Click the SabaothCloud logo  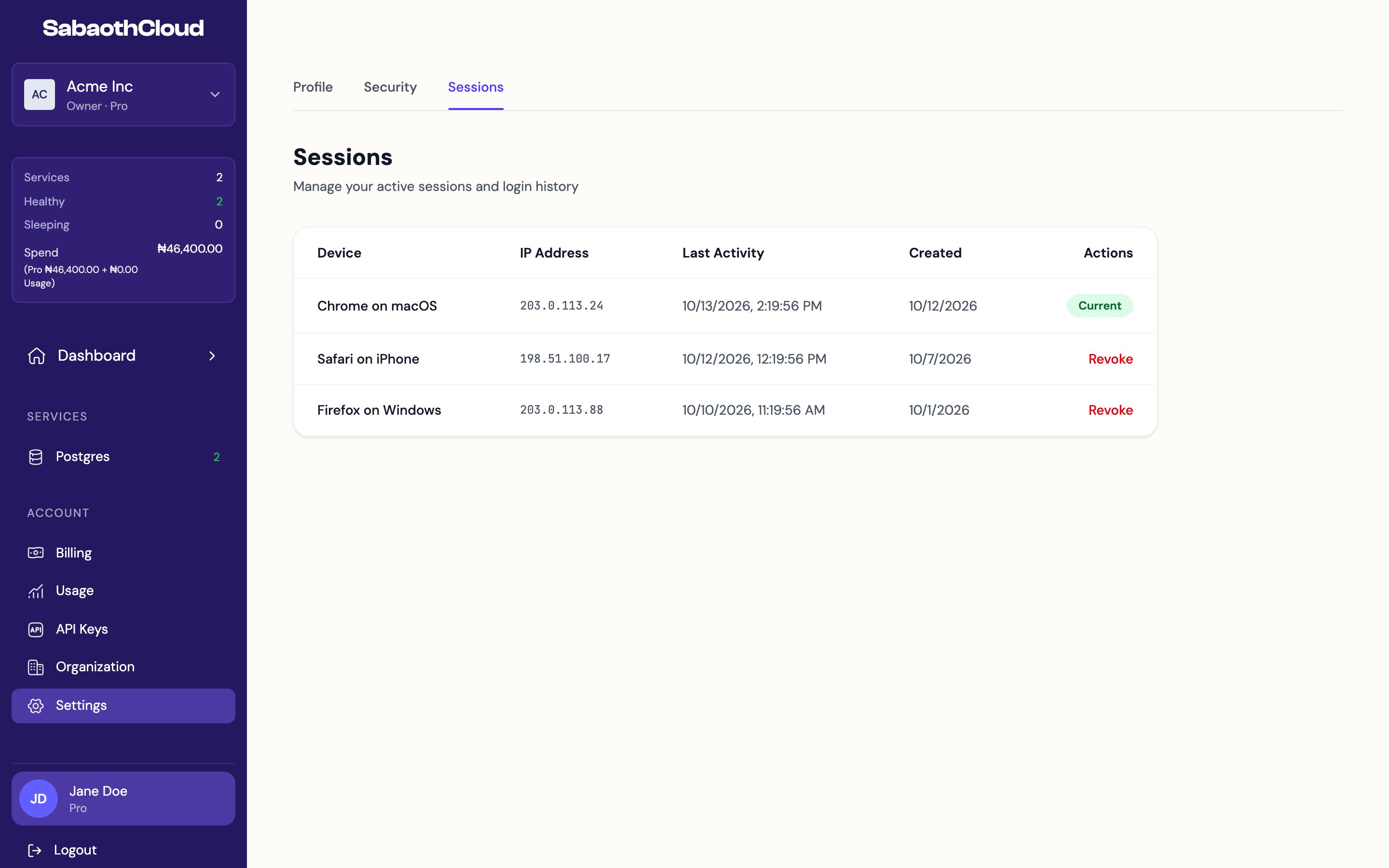tap(123, 28)
